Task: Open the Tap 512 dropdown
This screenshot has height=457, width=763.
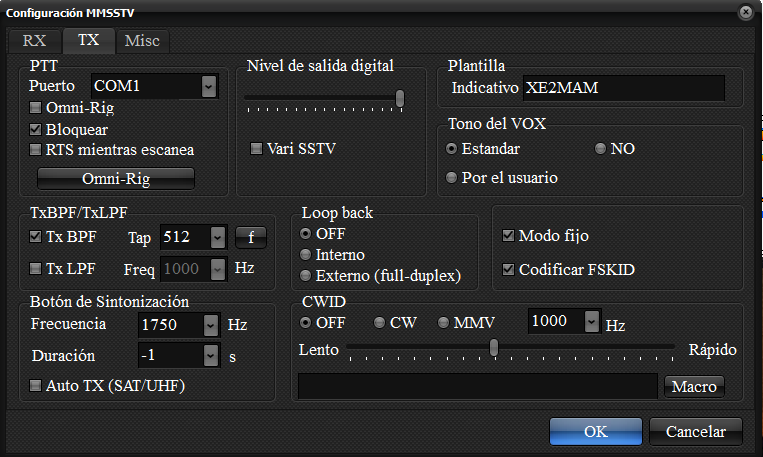Action: click(x=218, y=238)
